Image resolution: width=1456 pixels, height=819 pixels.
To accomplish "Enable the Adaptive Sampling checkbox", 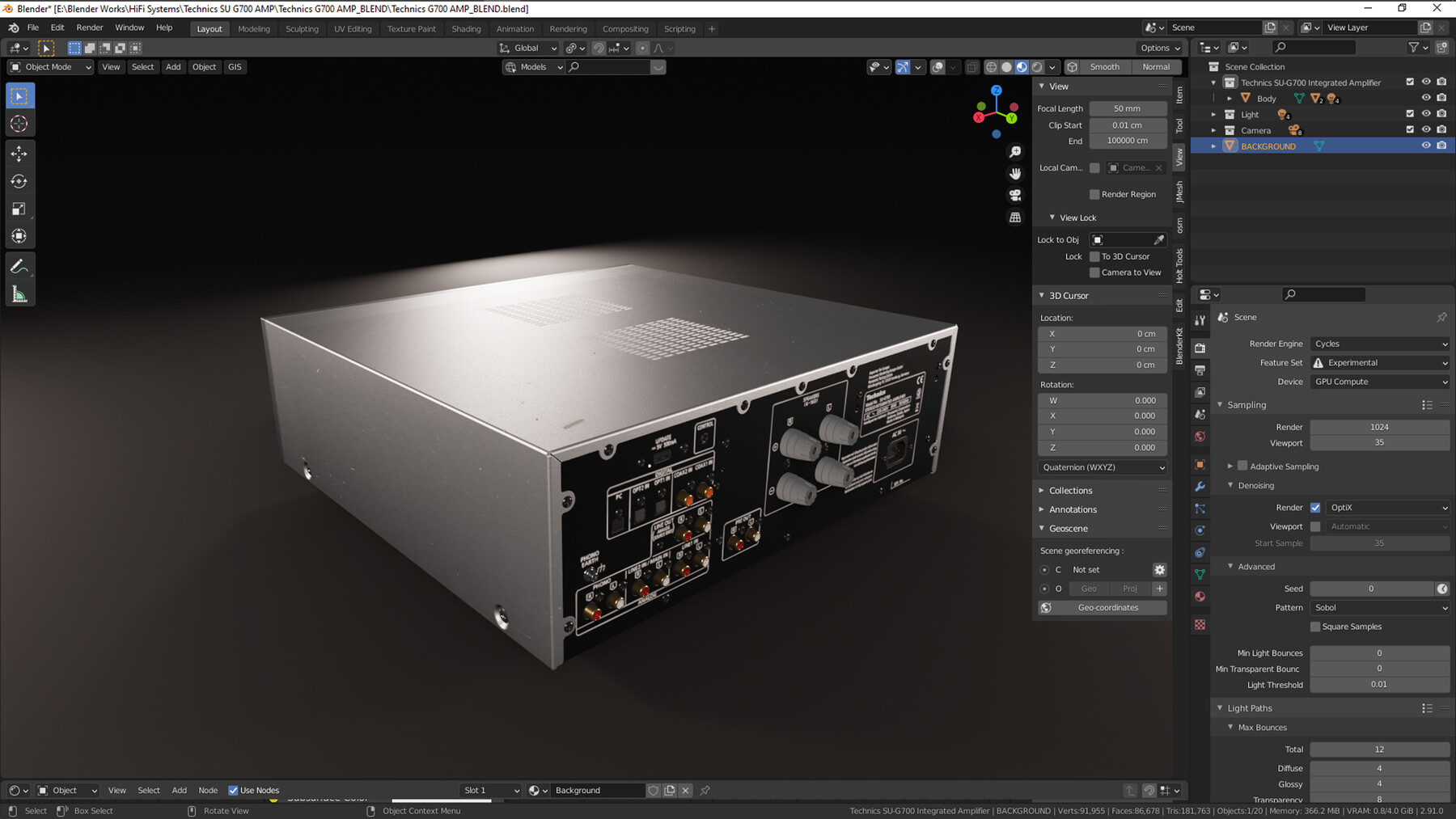I will point(1242,466).
